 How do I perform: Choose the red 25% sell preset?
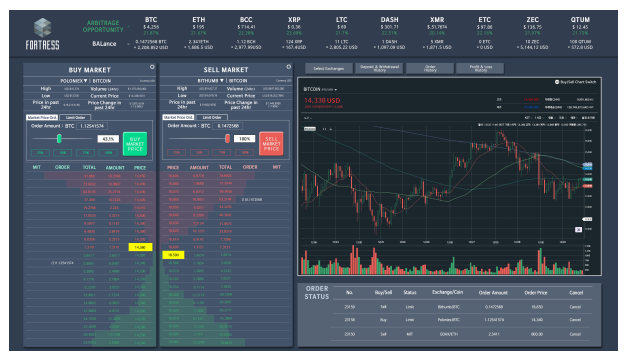click(176, 153)
